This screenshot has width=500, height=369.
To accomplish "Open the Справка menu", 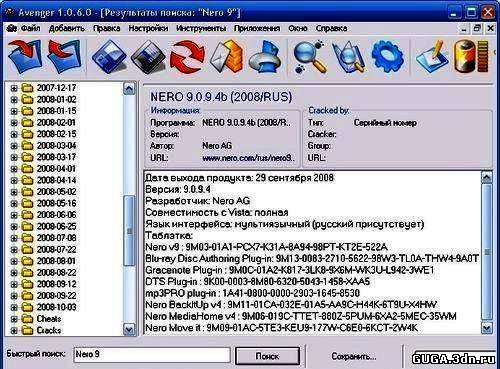I will pos(331,28).
